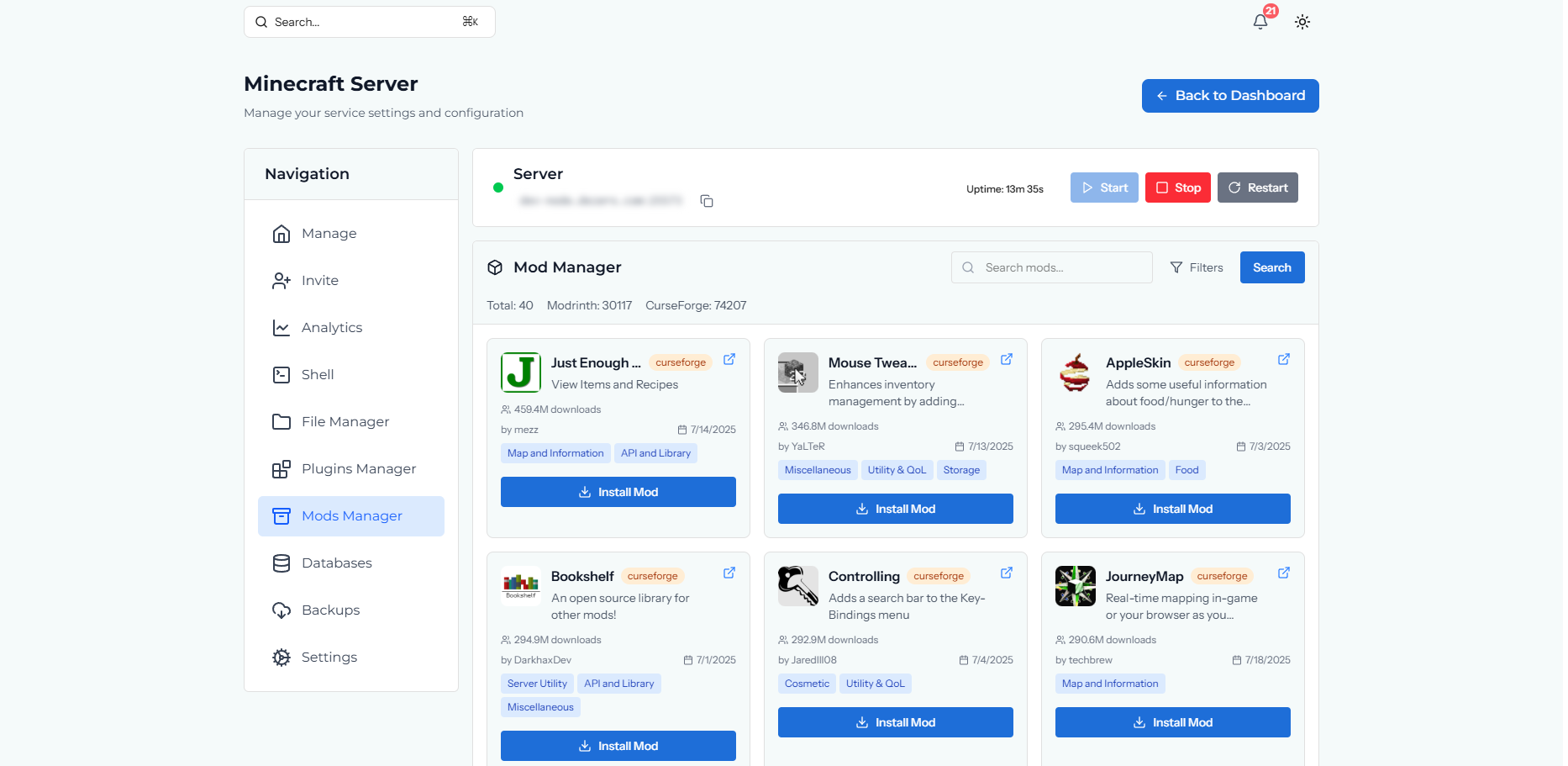Click Just Enough Items curseforge badge
The image size is (1568, 766).
(x=681, y=362)
